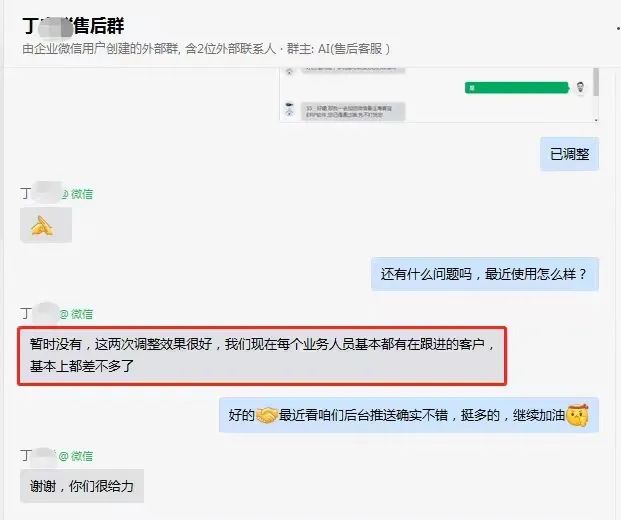Click the smiling face emoji after 继续加油
Viewport: 621px width, 520px height.
tap(577, 415)
